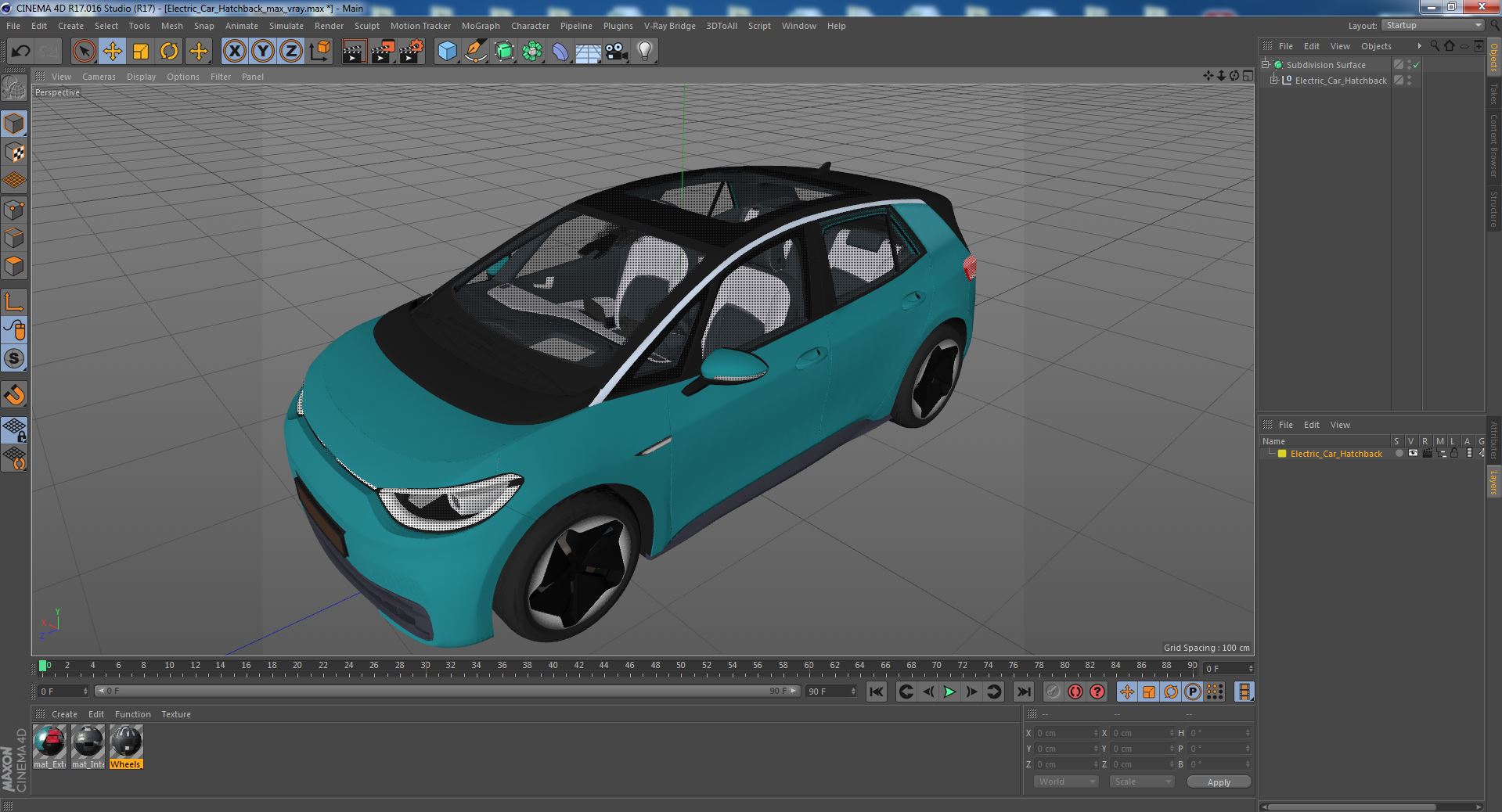Image resolution: width=1502 pixels, height=812 pixels.
Task: Click the Electric_Car_Hatchback layer color swatch
Action: click(1282, 454)
